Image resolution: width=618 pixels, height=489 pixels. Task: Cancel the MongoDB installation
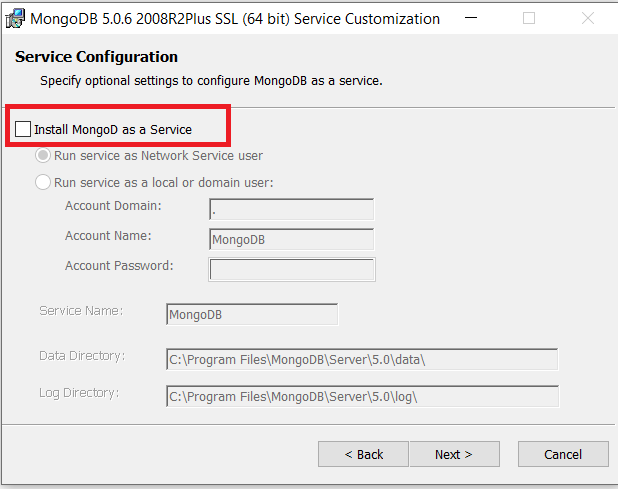(563, 454)
